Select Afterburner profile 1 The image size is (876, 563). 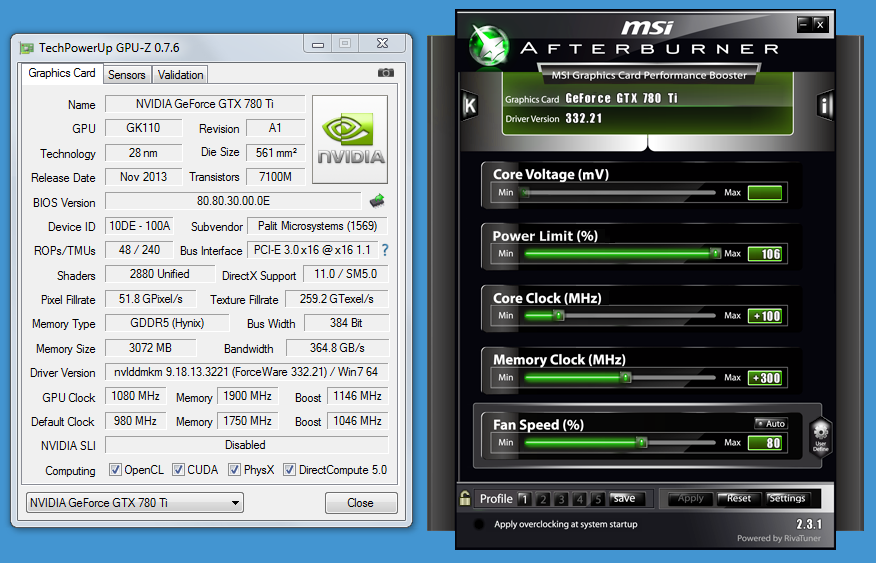pyautogui.click(x=524, y=499)
